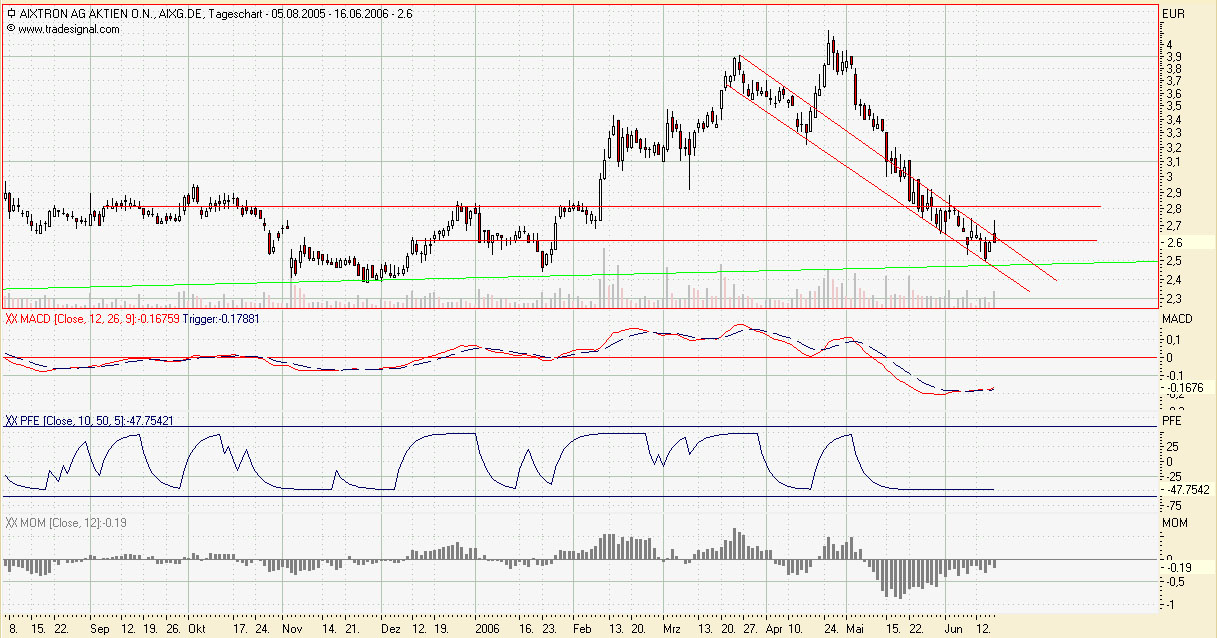The width and height of the screenshot is (1218, 638).
Task: Click the Nov label on the date axis
Action: click(292, 630)
